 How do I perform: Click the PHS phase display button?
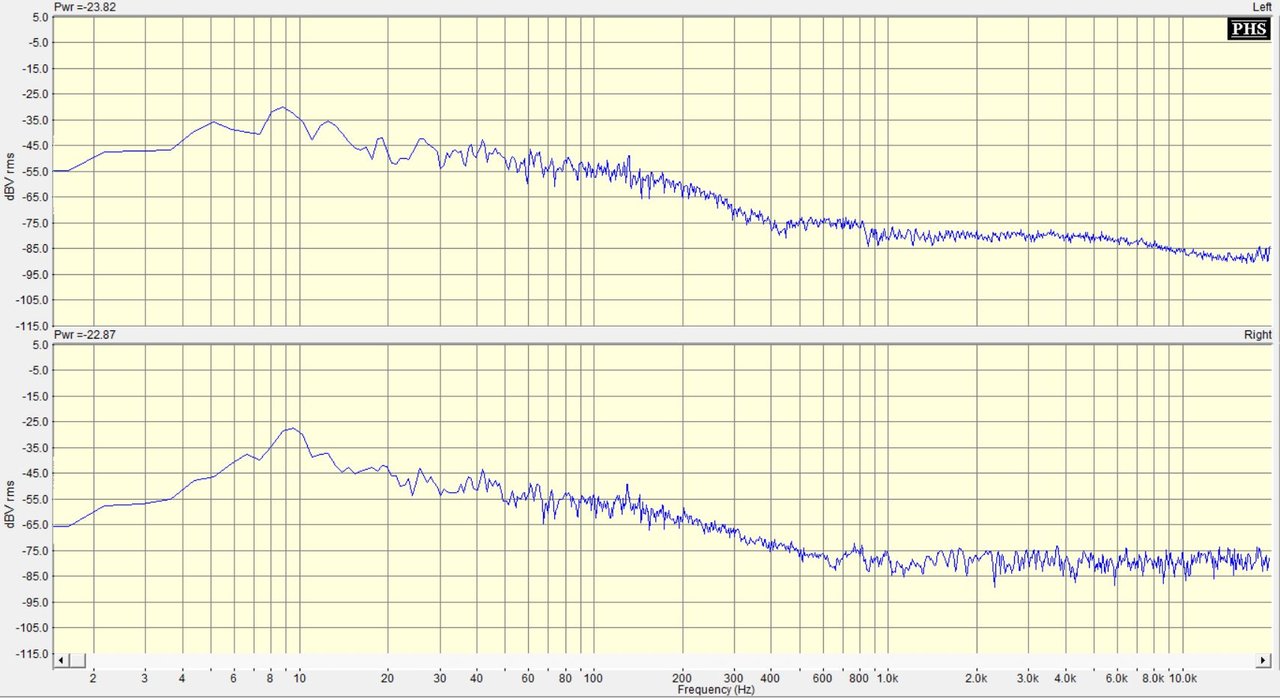coord(1248,30)
